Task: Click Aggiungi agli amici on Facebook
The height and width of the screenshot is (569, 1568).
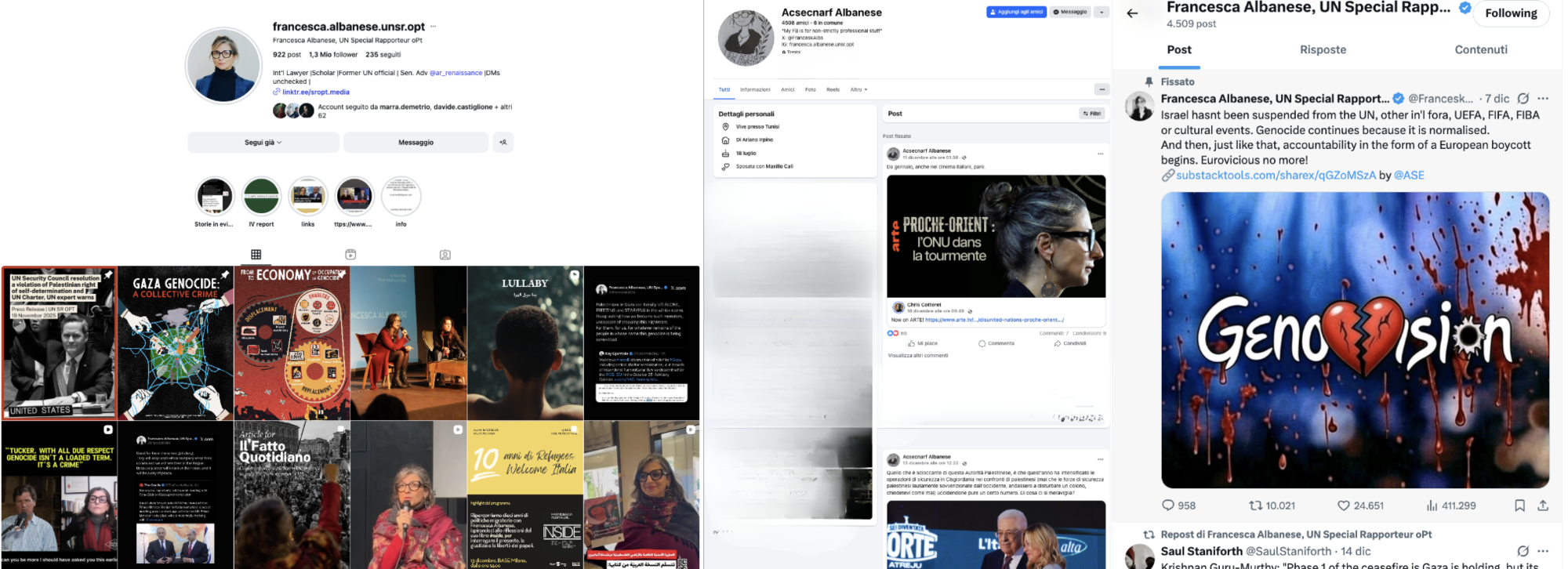Action: click(x=1016, y=12)
